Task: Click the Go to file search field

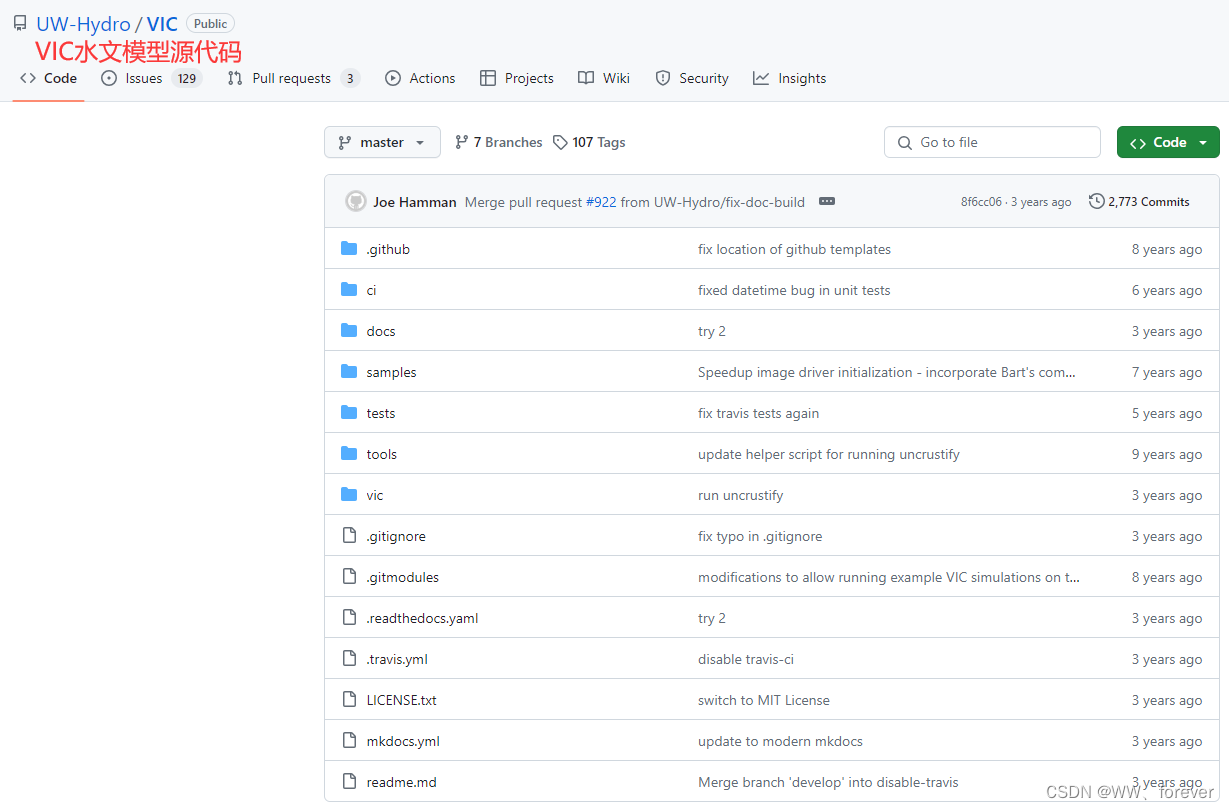Action: (x=992, y=142)
